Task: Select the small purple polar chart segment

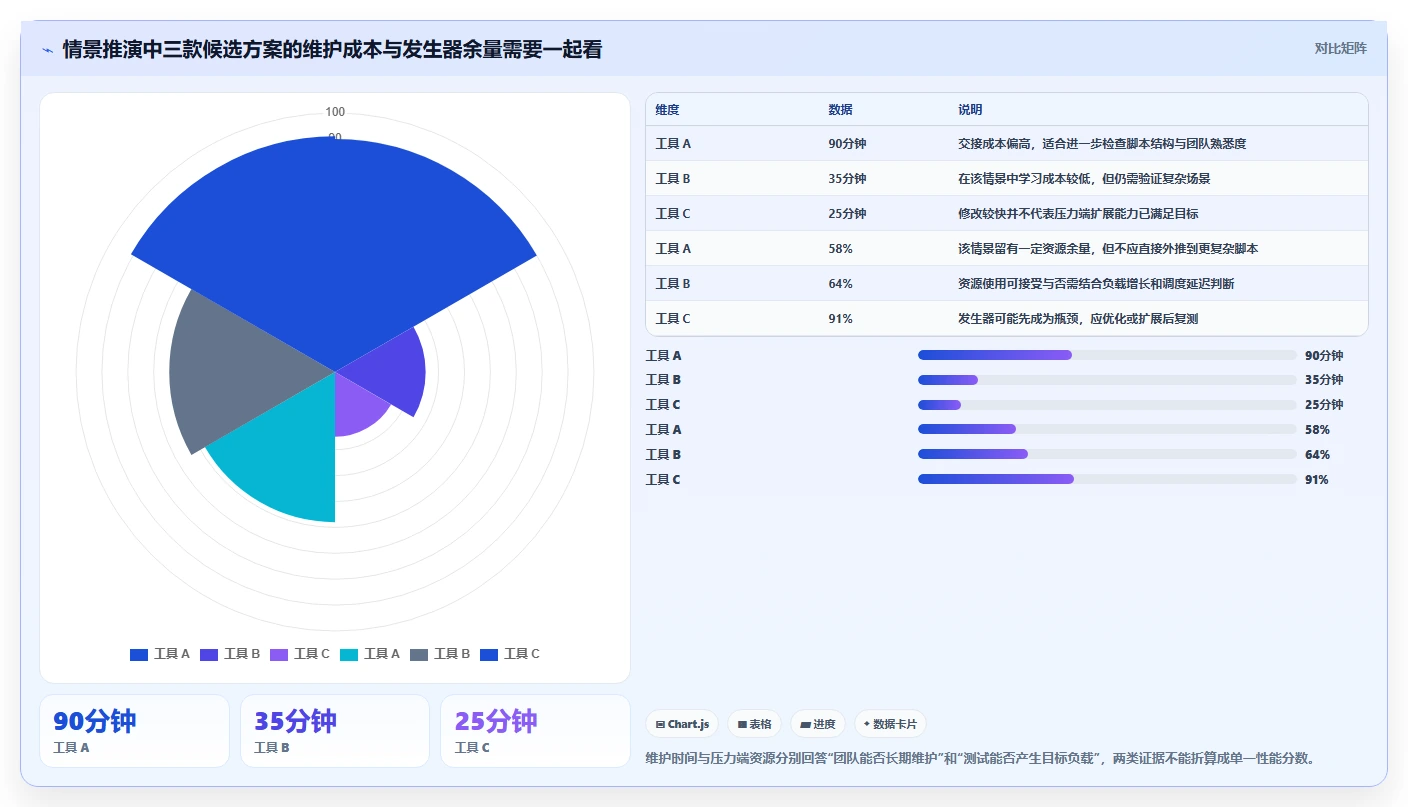Action: click(x=355, y=405)
